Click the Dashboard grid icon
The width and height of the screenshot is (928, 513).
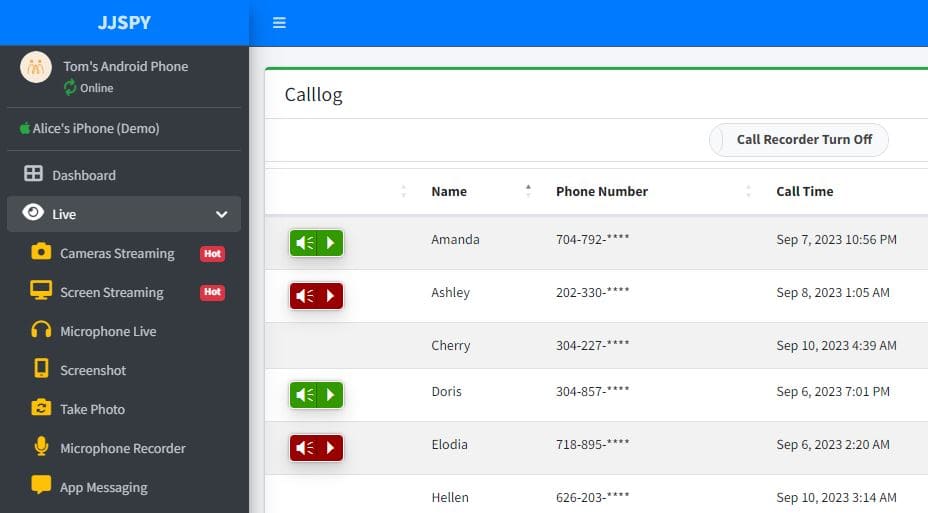(33, 173)
